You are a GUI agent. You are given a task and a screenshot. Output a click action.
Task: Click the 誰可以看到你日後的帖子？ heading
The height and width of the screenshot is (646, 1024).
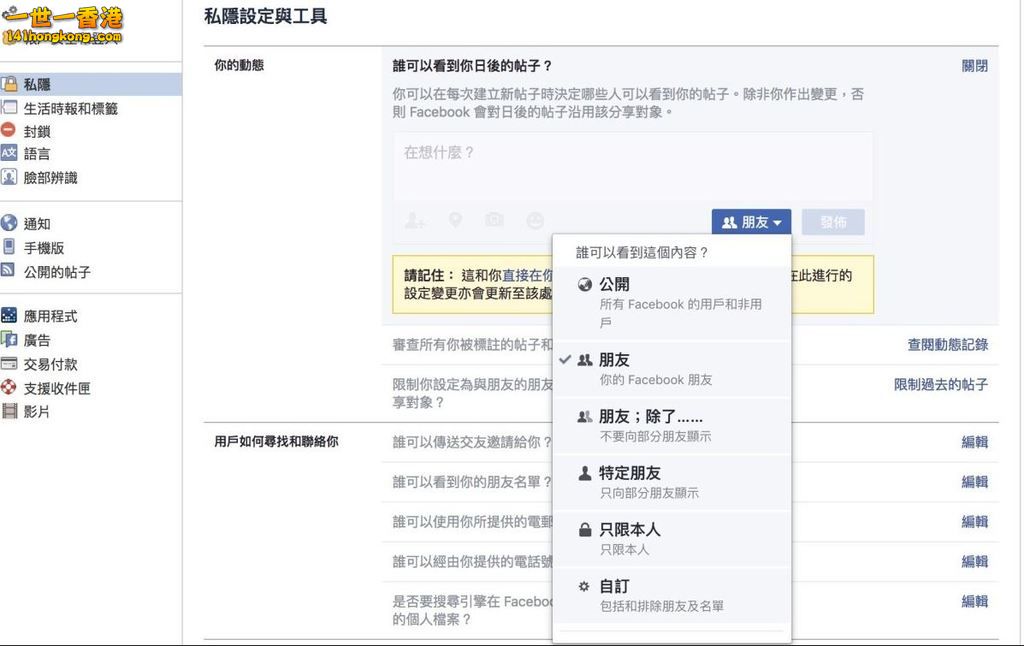(472, 66)
